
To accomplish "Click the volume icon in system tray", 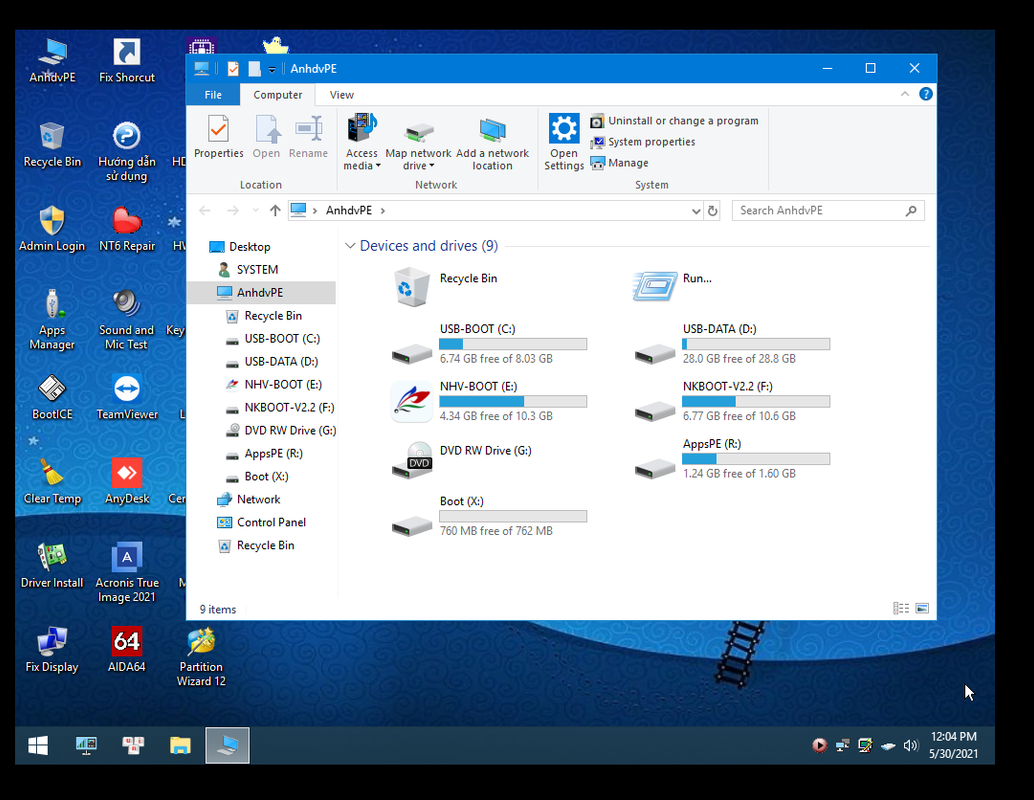I will point(911,746).
